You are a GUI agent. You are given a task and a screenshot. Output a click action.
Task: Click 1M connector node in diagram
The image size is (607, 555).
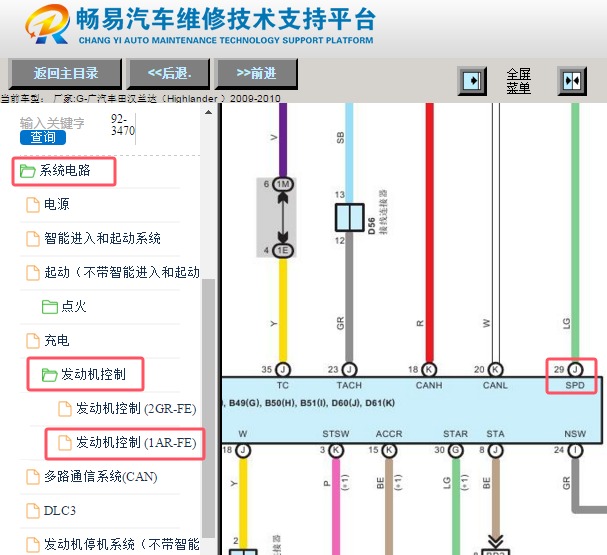click(283, 184)
